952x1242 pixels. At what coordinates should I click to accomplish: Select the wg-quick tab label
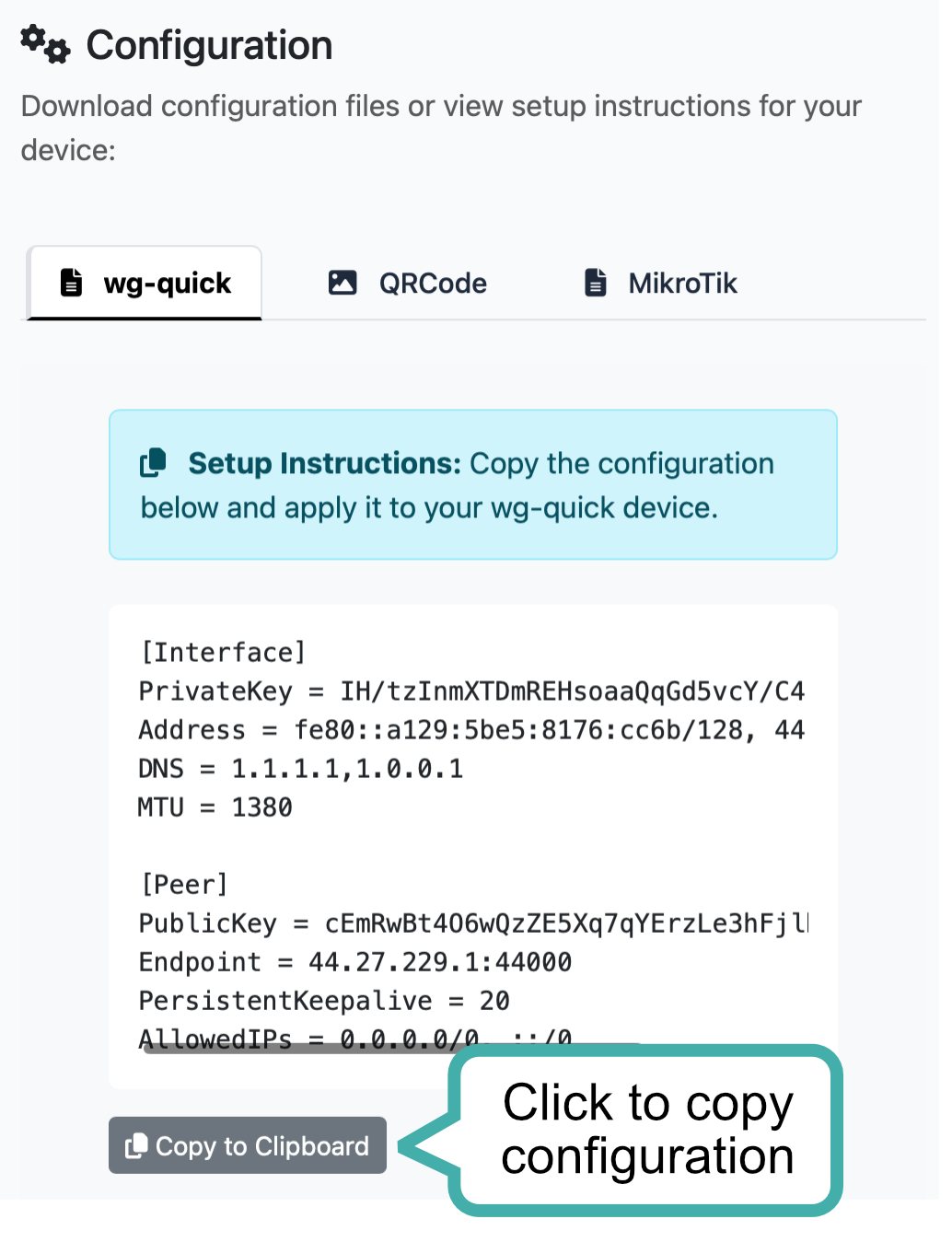[x=167, y=284]
